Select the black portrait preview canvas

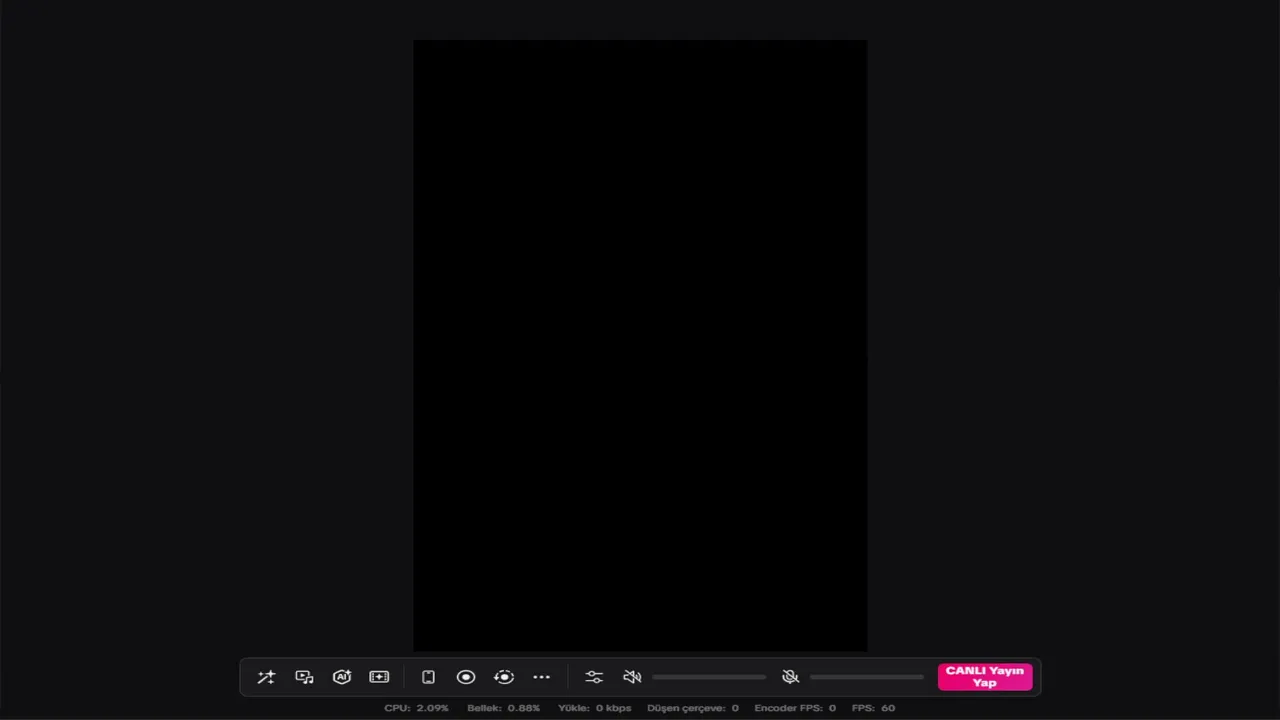[640, 346]
